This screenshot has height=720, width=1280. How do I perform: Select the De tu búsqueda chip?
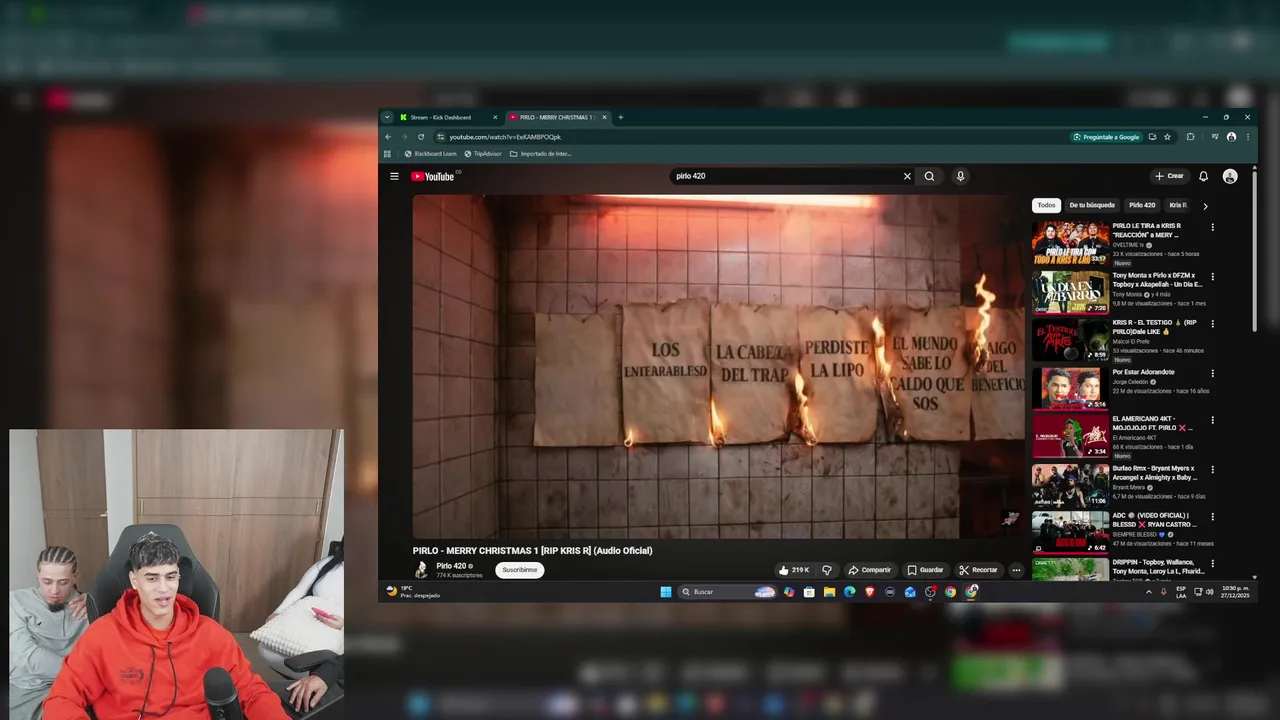(1092, 205)
